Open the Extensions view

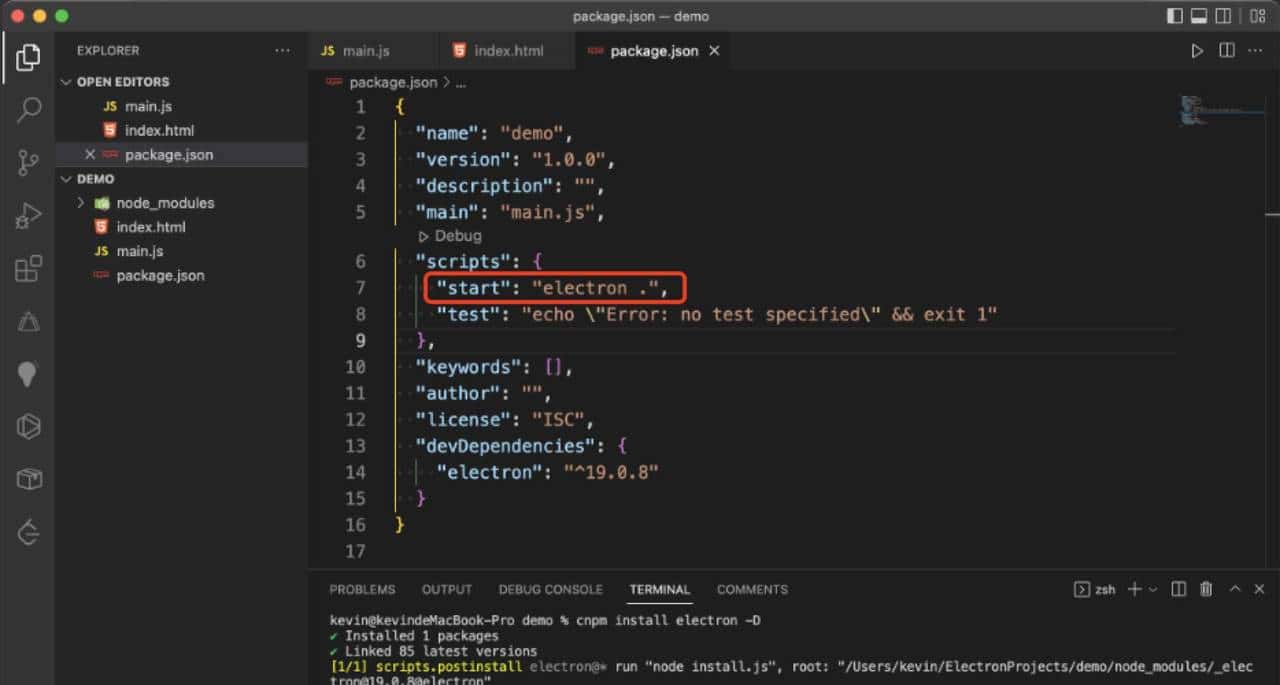click(29, 268)
